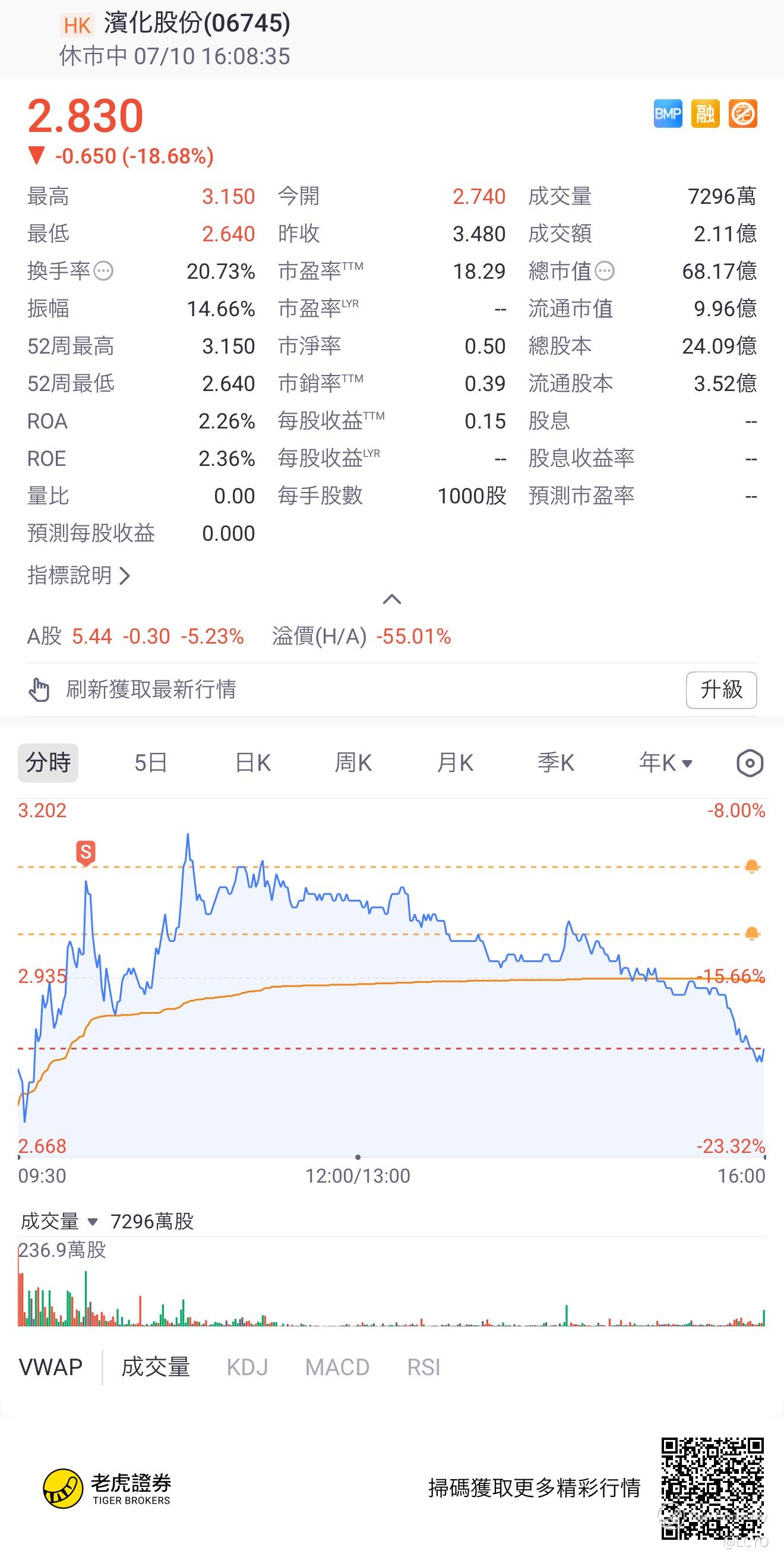Select the MACD indicator

[337, 1367]
